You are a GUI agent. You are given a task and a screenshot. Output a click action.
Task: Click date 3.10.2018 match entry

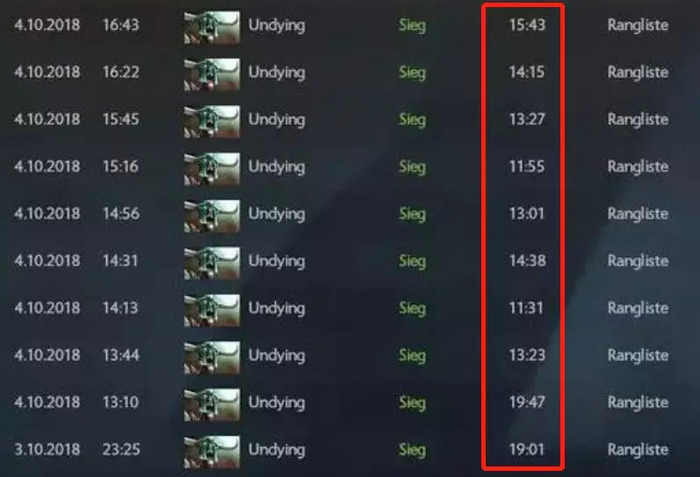[x=47, y=449]
